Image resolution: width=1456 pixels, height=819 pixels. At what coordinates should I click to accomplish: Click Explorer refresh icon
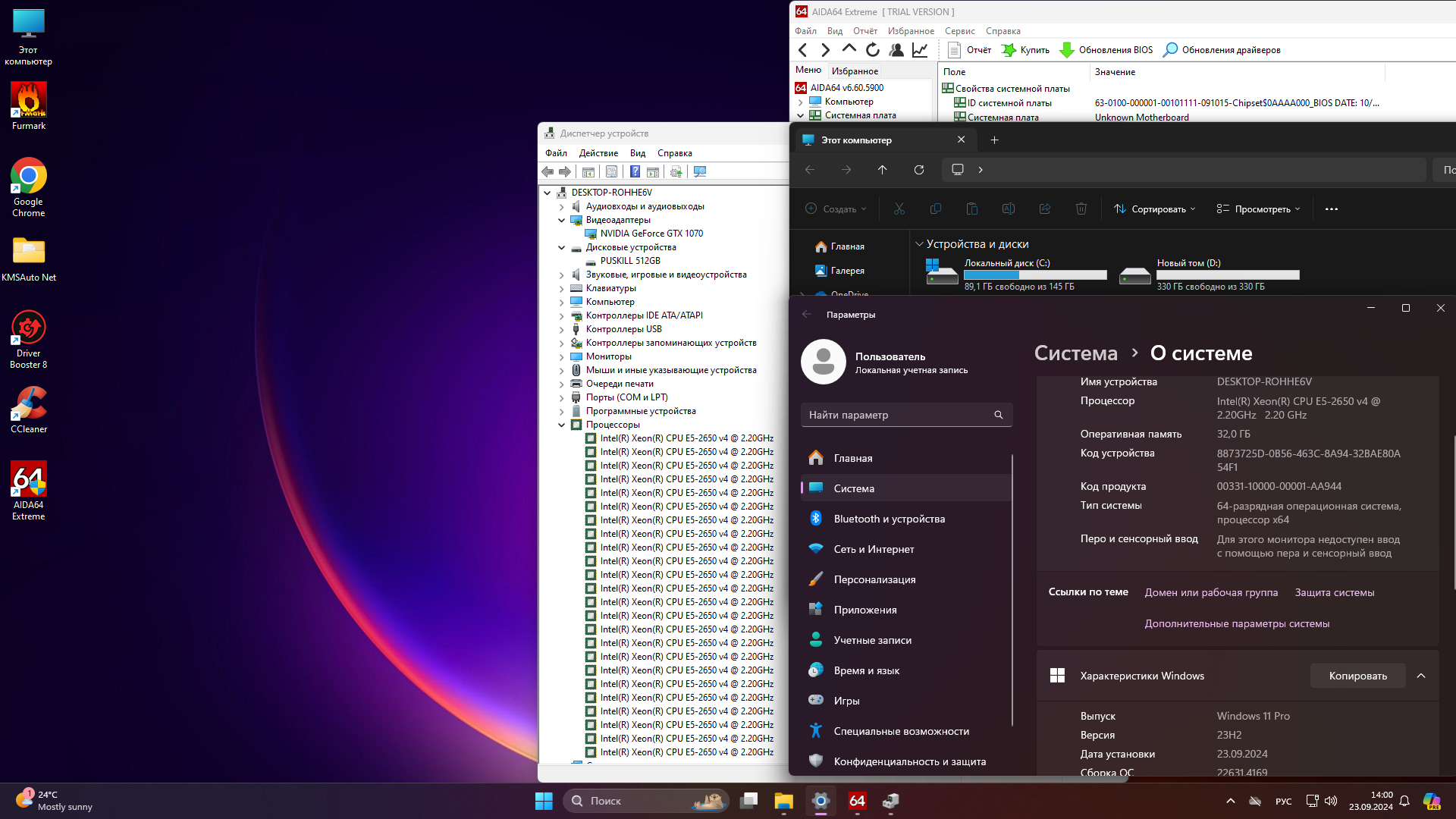tap(919, 170)
